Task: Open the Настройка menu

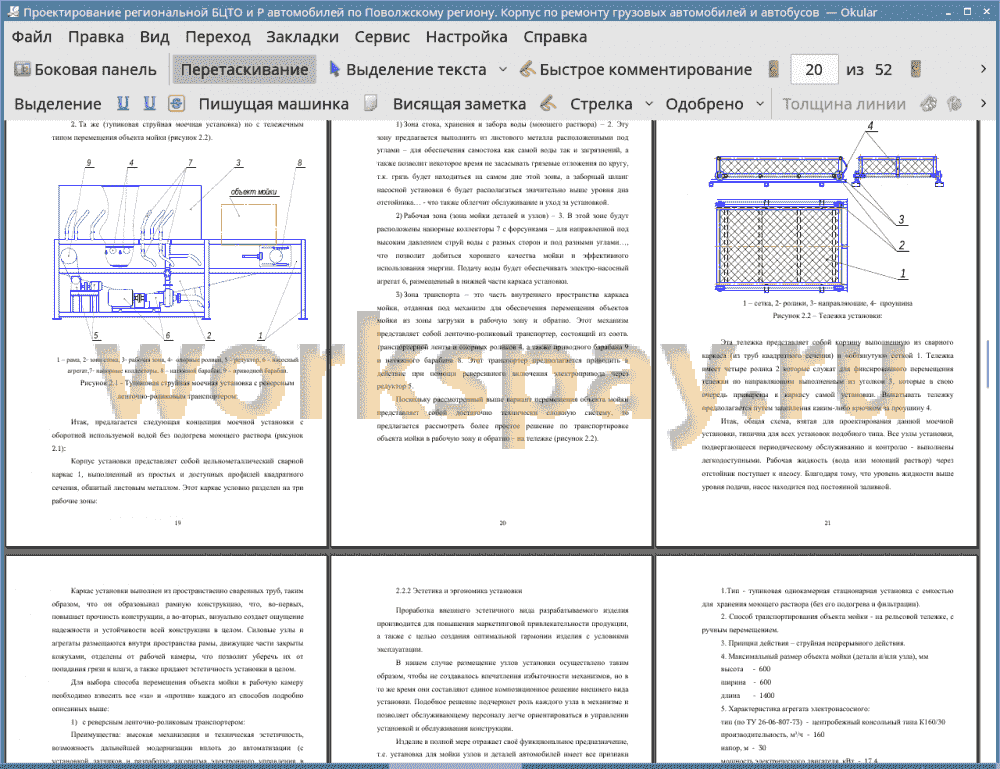Action: 466,37
